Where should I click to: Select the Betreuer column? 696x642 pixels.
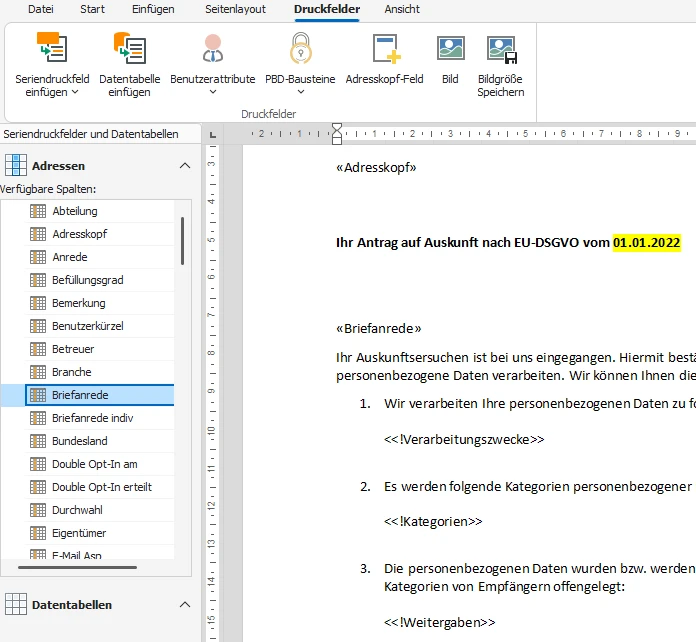(99, 349)
